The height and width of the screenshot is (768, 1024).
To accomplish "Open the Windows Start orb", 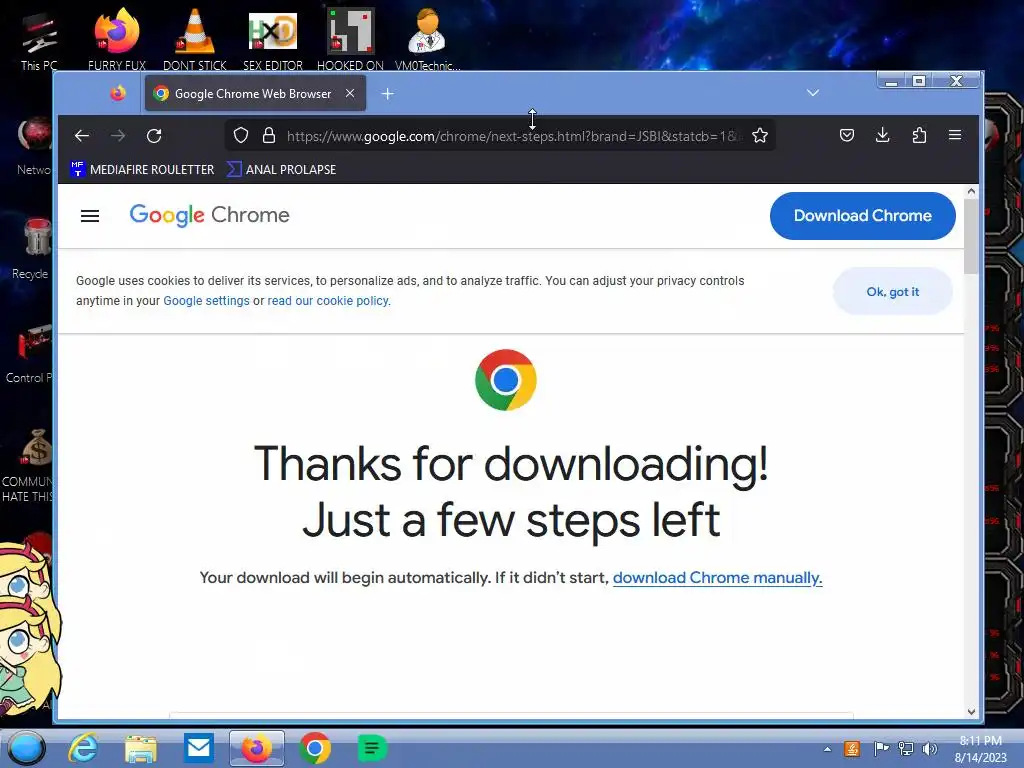I will [26, 748].
